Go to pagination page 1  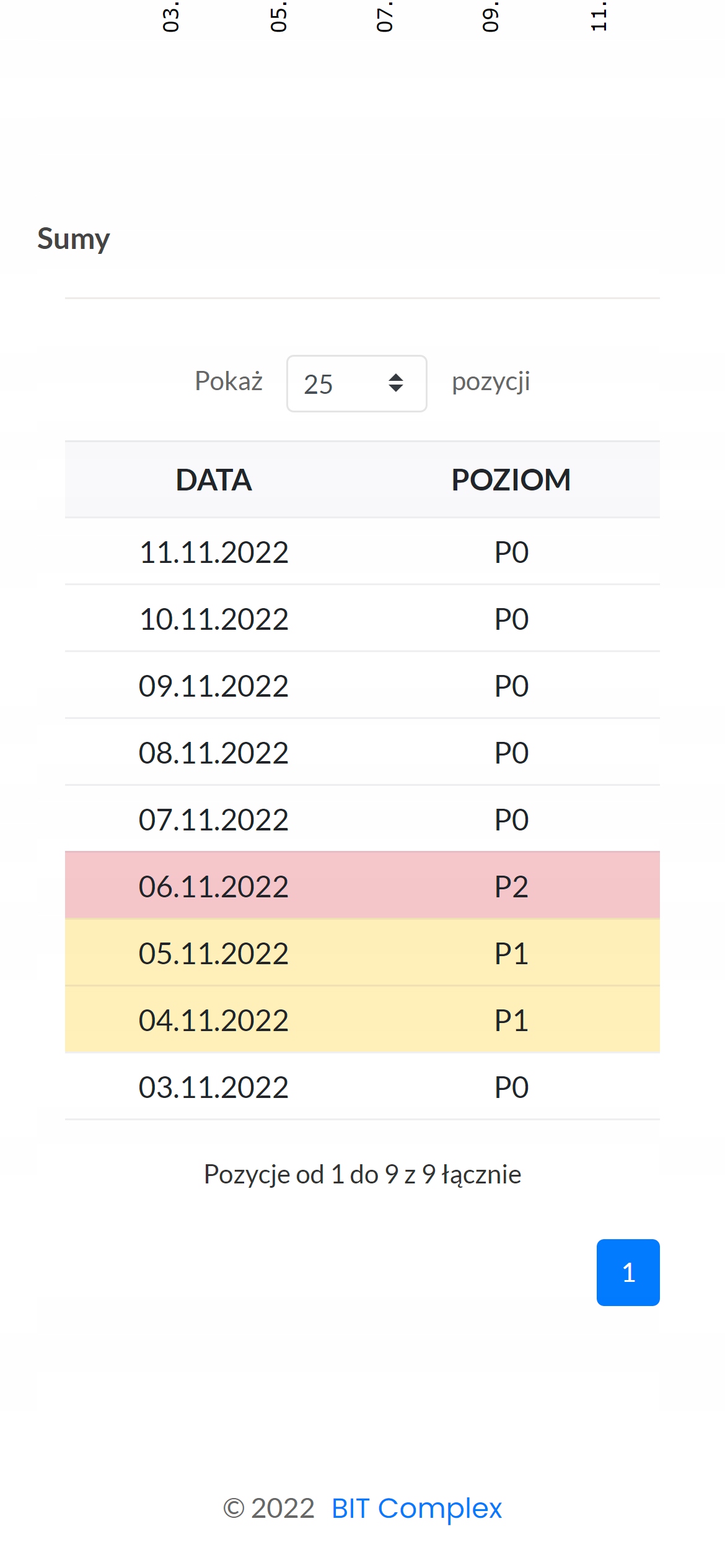(x=628, y=1273)
